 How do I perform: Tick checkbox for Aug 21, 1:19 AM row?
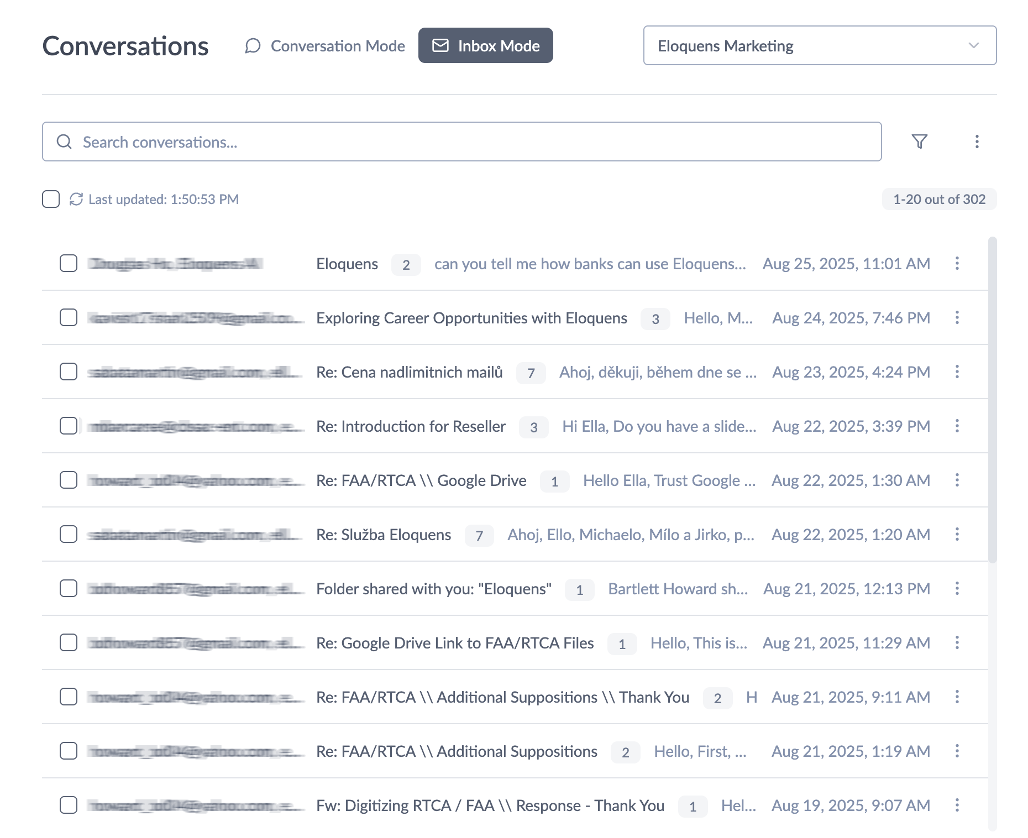click(68, 751)
